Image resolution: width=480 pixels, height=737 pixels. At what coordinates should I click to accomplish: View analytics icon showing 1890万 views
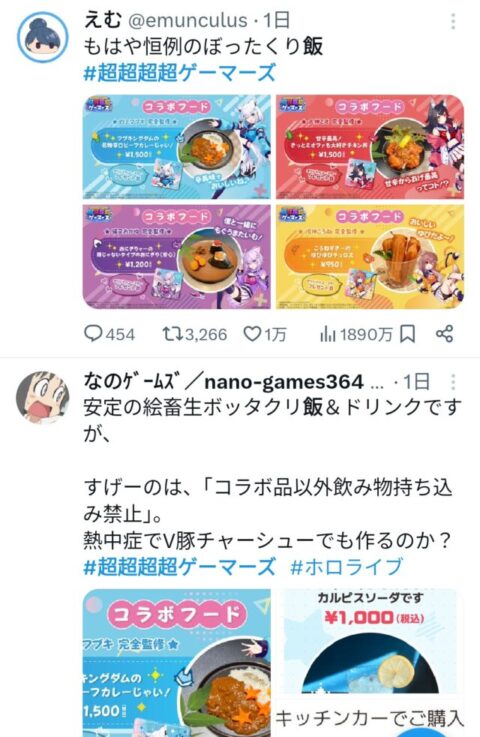tap(328, 334)
